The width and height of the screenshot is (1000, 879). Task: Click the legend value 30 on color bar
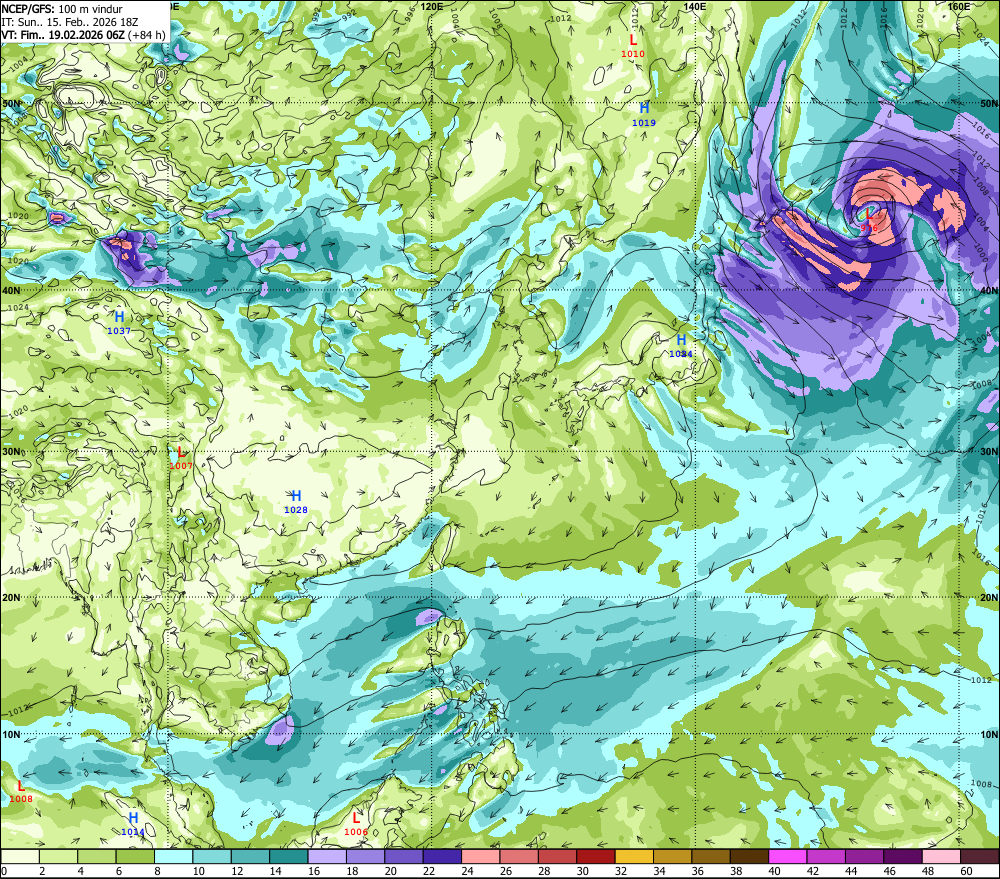582,871
